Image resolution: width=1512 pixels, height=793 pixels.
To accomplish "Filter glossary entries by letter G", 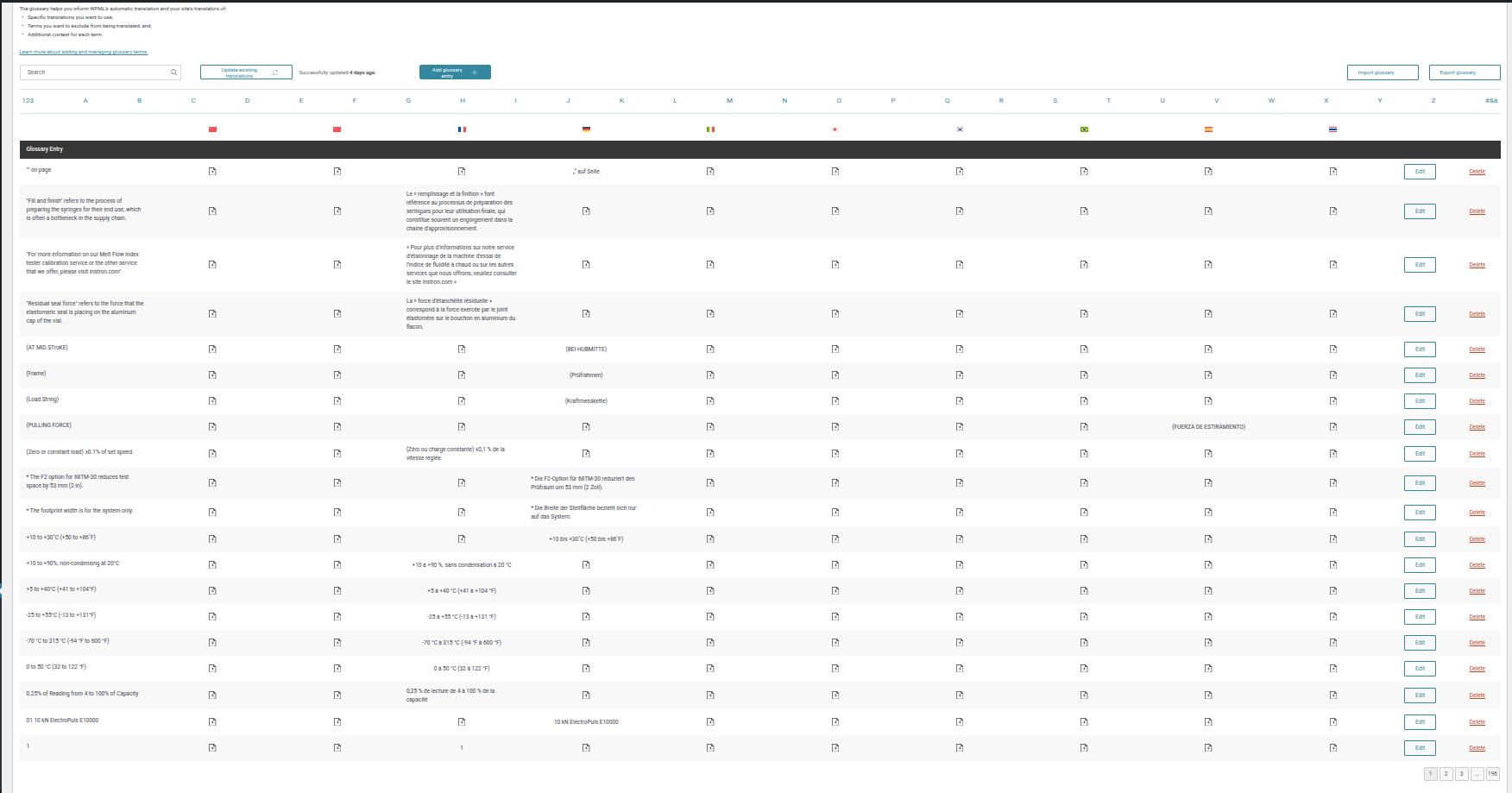I will coord(408,101).
